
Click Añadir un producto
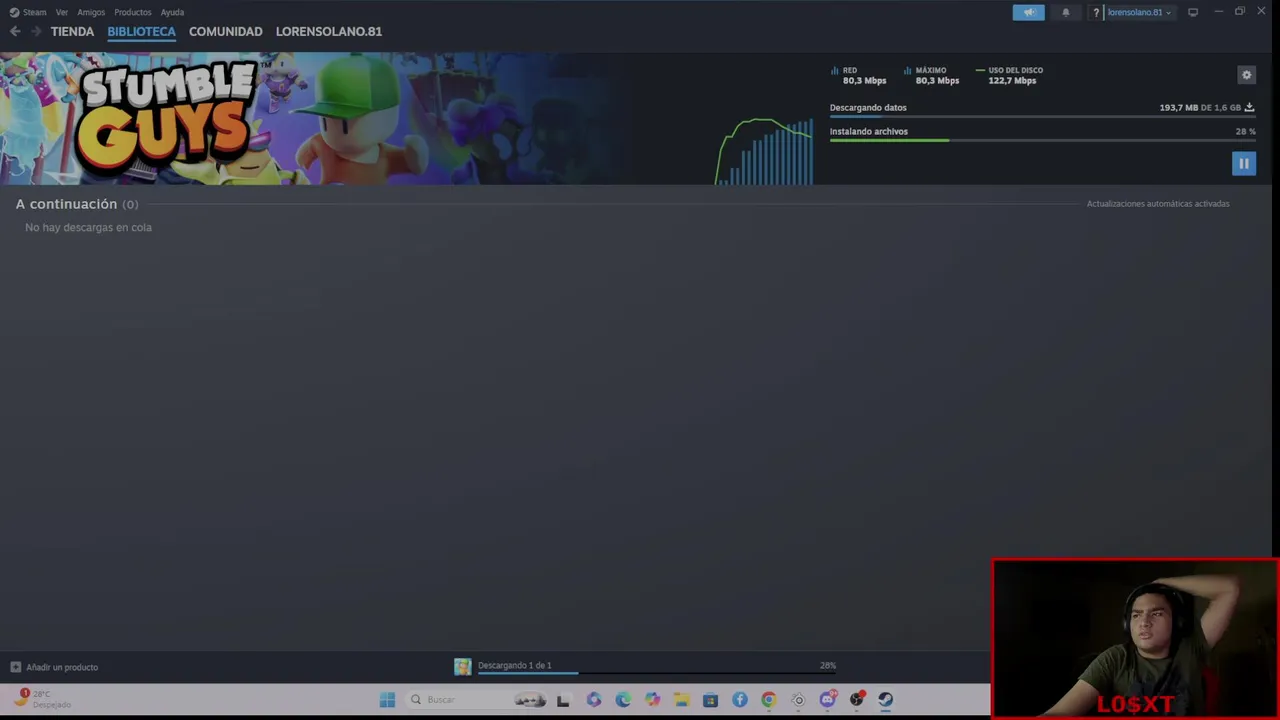point(62,667)
